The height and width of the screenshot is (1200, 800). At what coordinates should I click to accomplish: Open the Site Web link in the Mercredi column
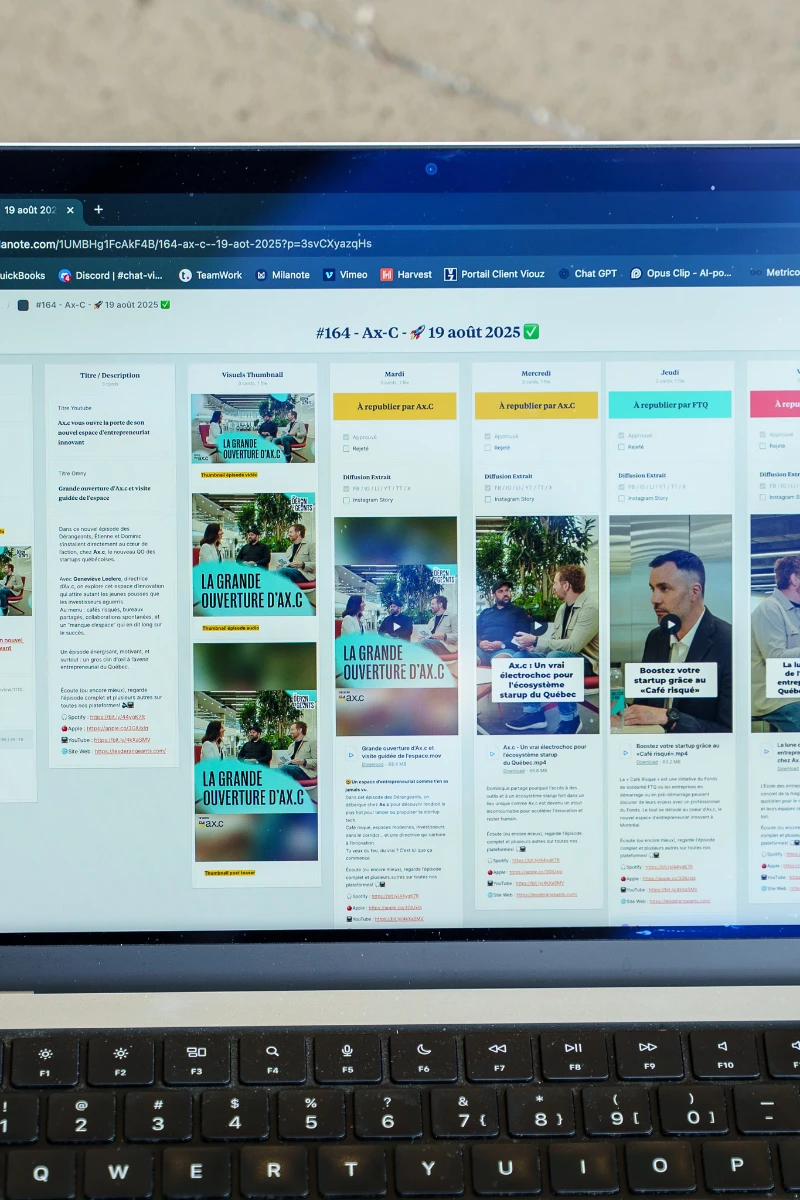(x=547, y=895)
